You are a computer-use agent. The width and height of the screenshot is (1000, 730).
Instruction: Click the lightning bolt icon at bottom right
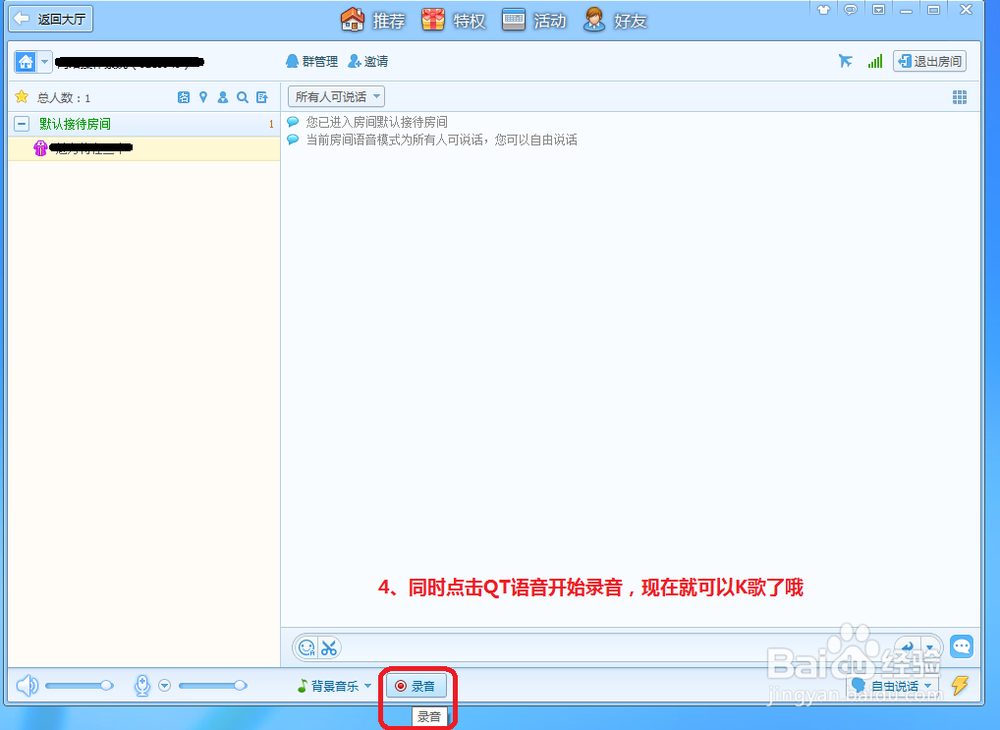coord(959,685)
